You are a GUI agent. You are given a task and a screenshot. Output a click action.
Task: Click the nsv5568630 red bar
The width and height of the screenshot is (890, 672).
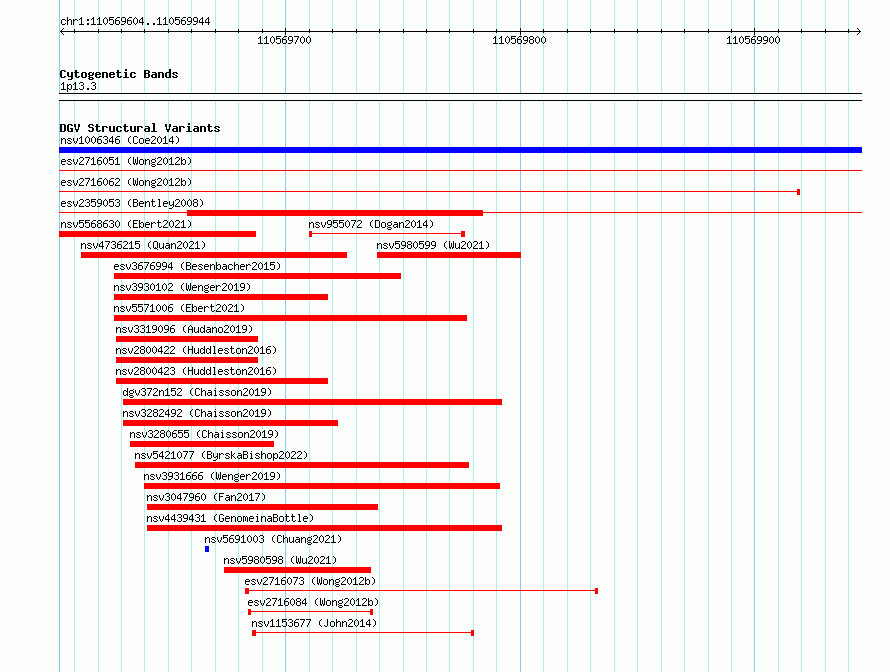point(157,234)
